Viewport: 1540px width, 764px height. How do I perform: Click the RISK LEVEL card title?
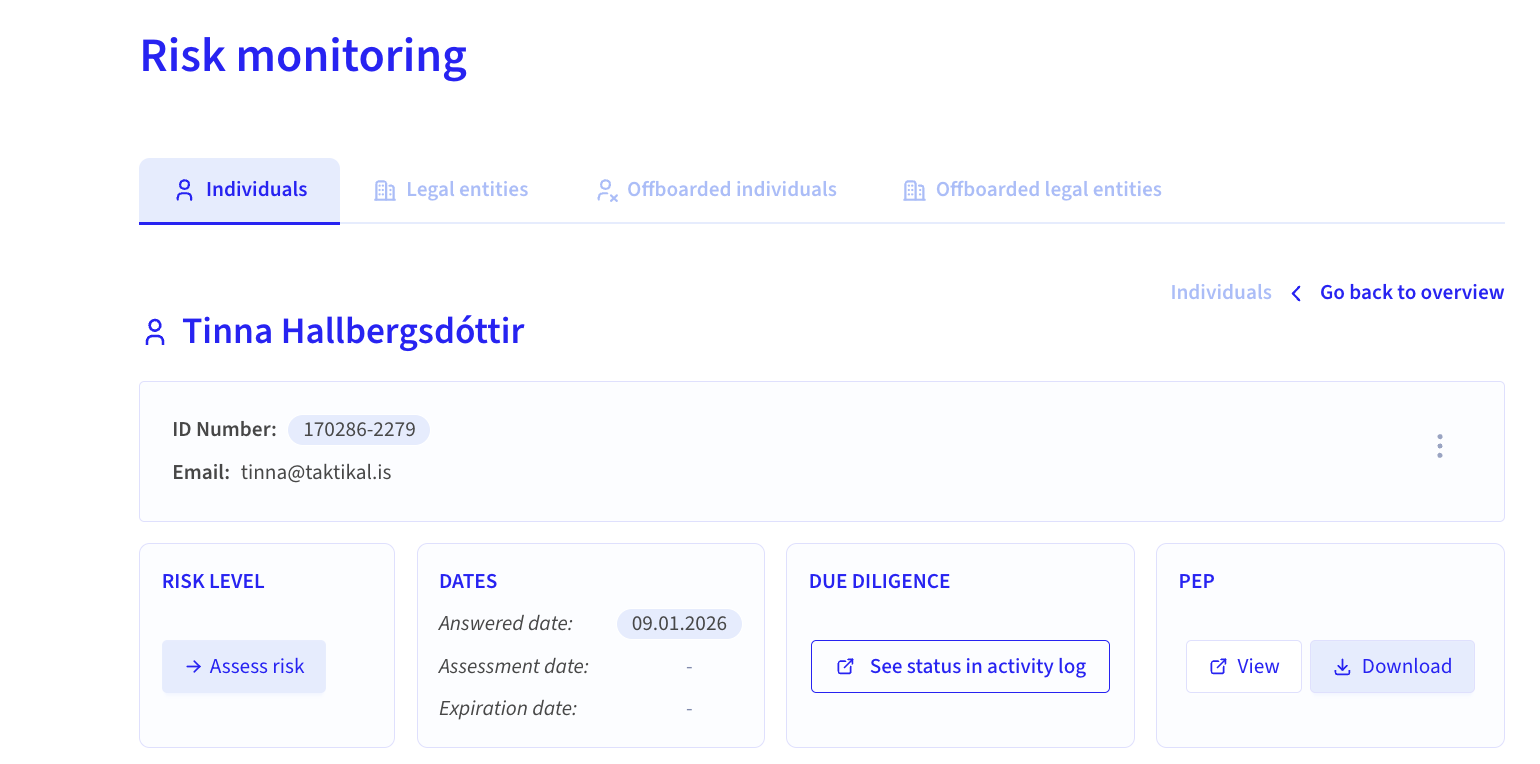(213, 582)
